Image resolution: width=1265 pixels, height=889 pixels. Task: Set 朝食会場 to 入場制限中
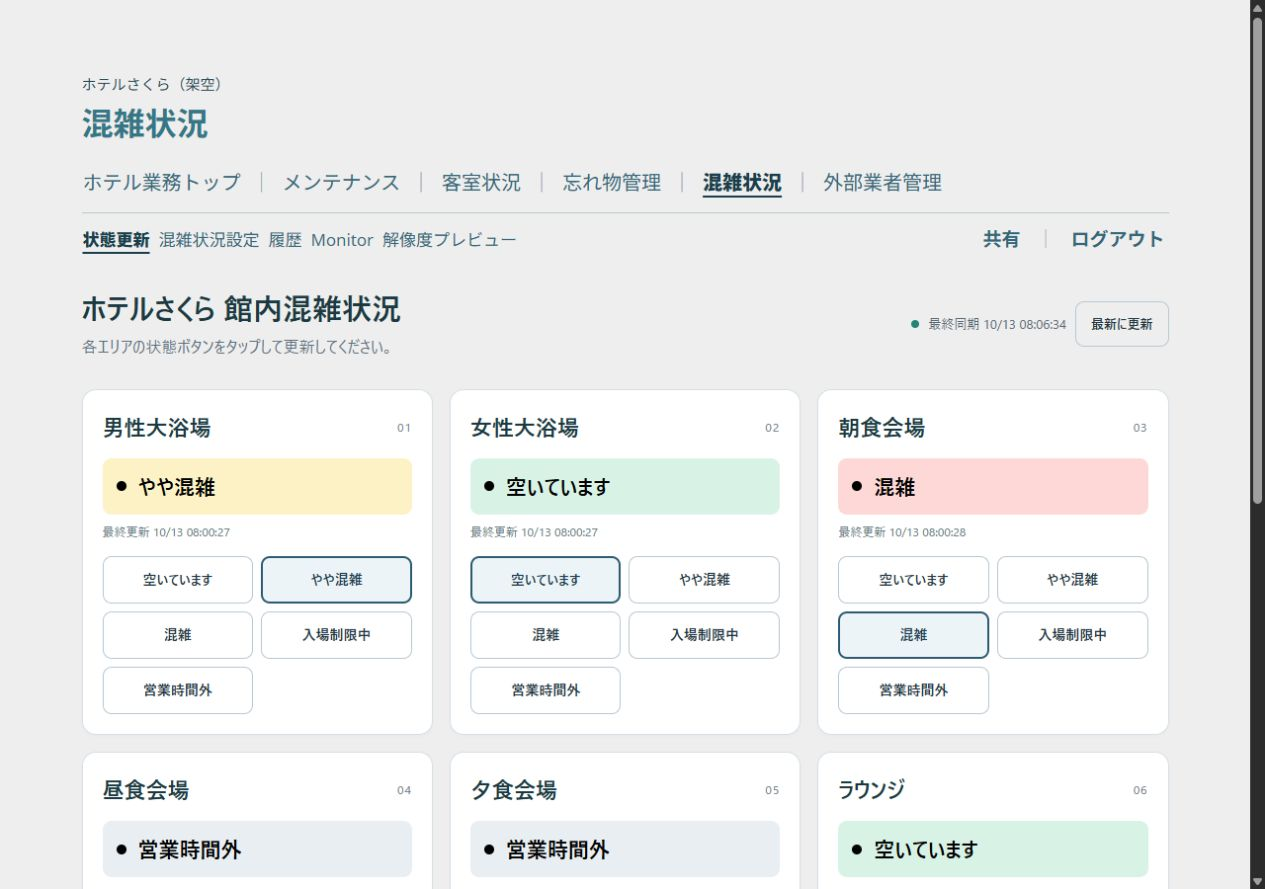[x=1072, y=635]
